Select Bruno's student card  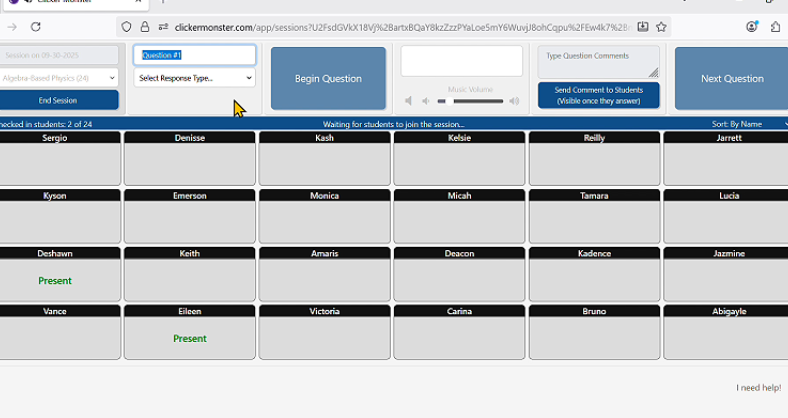tap(594, 332)
